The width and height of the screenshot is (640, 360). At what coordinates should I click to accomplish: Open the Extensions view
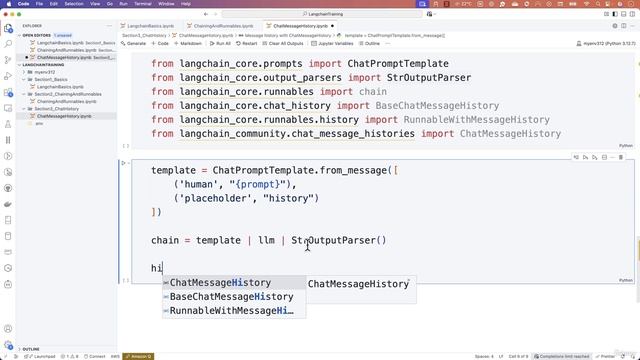coord(8,92)
